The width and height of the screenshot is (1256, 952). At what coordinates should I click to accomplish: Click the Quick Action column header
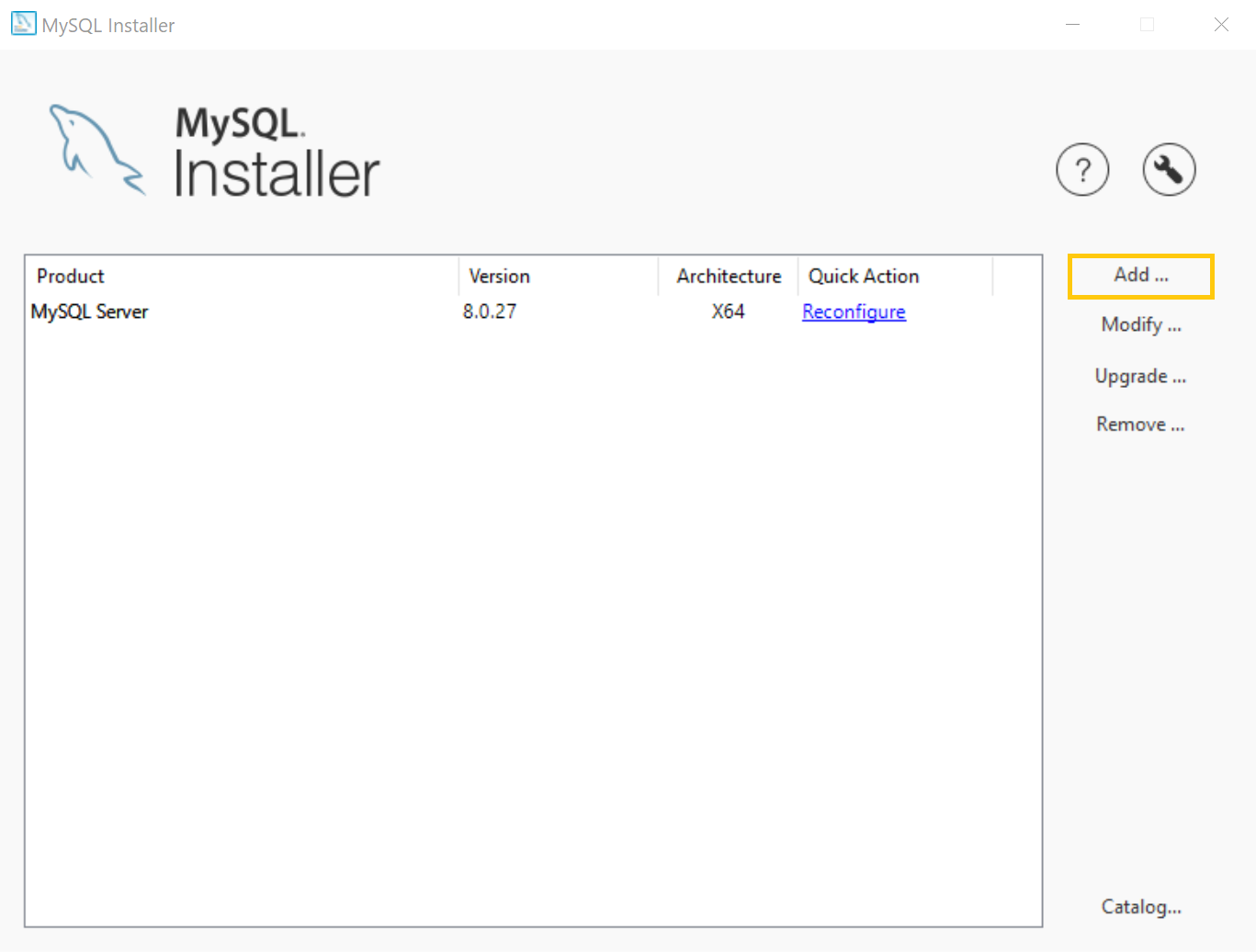click(896, 277)
